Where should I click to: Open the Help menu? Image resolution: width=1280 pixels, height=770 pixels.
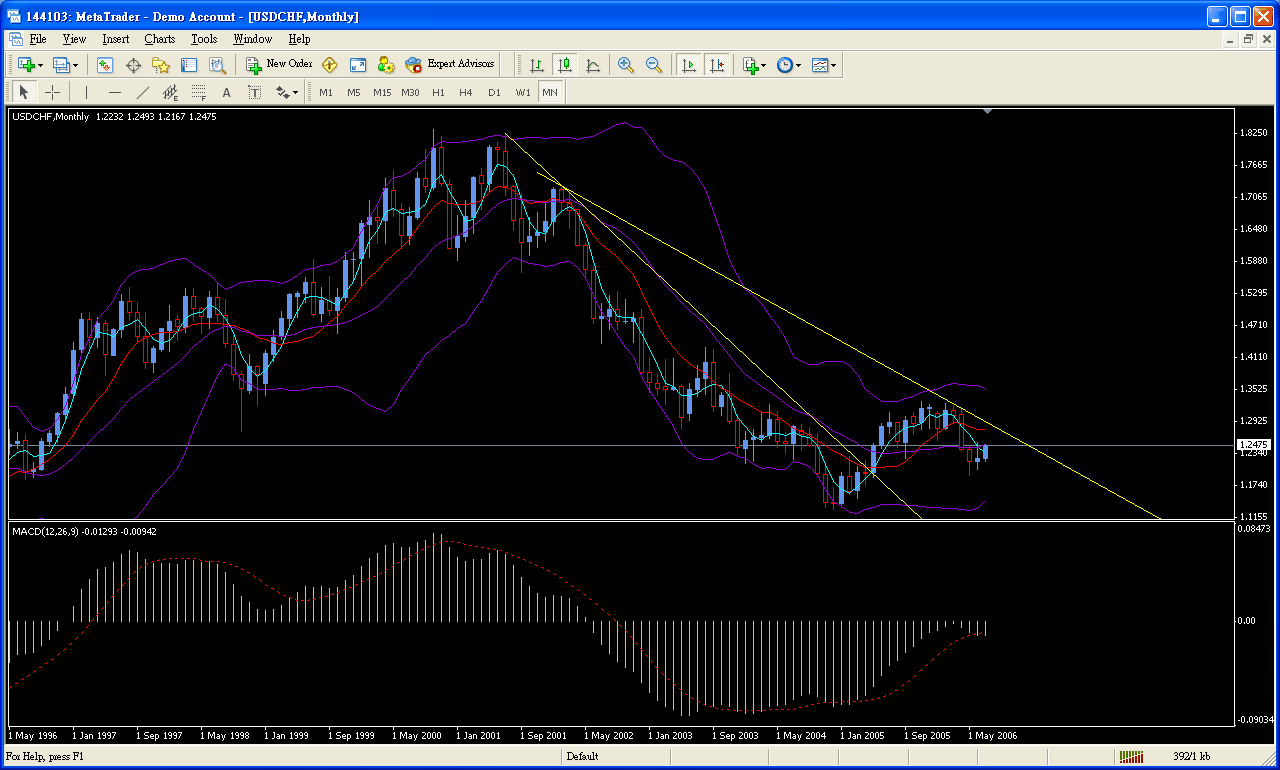299,39
